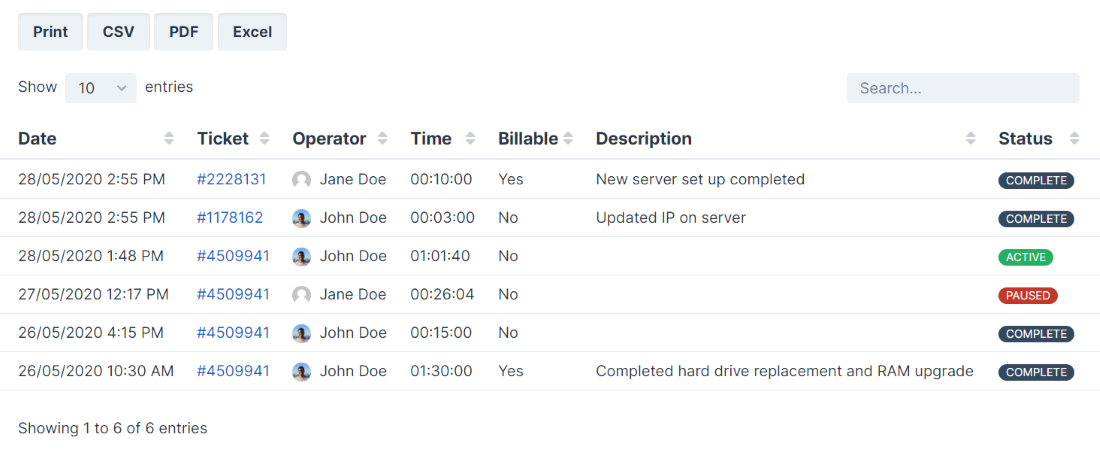Viewport: 1100px width, 450px height.
Task: Click inside the Search input field
Action: (x=962, y=88)
